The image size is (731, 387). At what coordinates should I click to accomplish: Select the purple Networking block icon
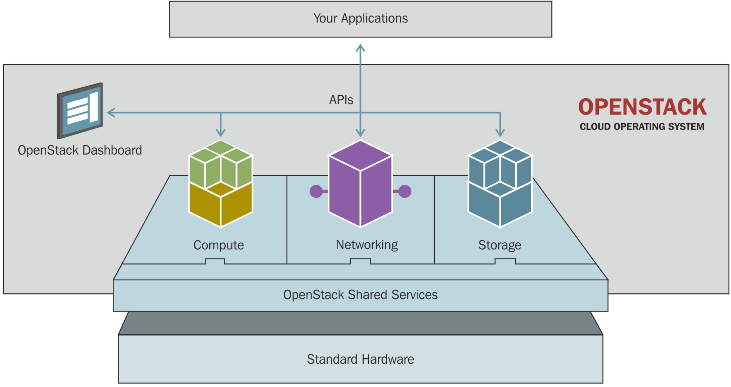[x=360, y=184]
